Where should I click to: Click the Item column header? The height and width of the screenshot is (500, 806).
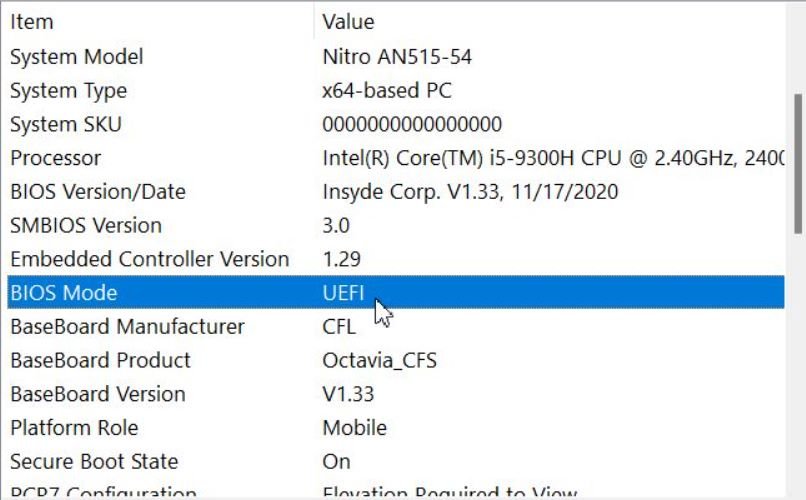point(32,21)
